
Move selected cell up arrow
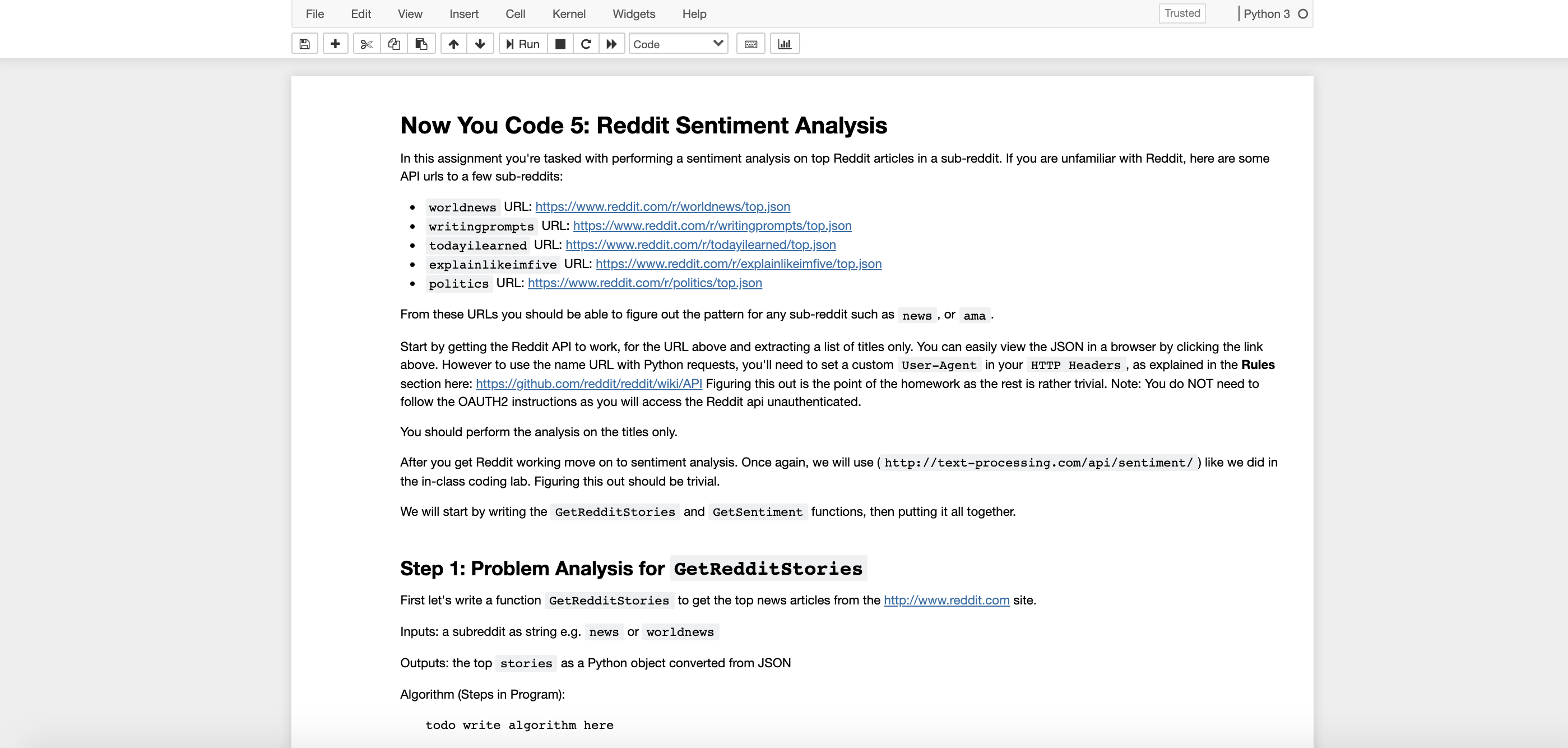(x=453, y=44)
